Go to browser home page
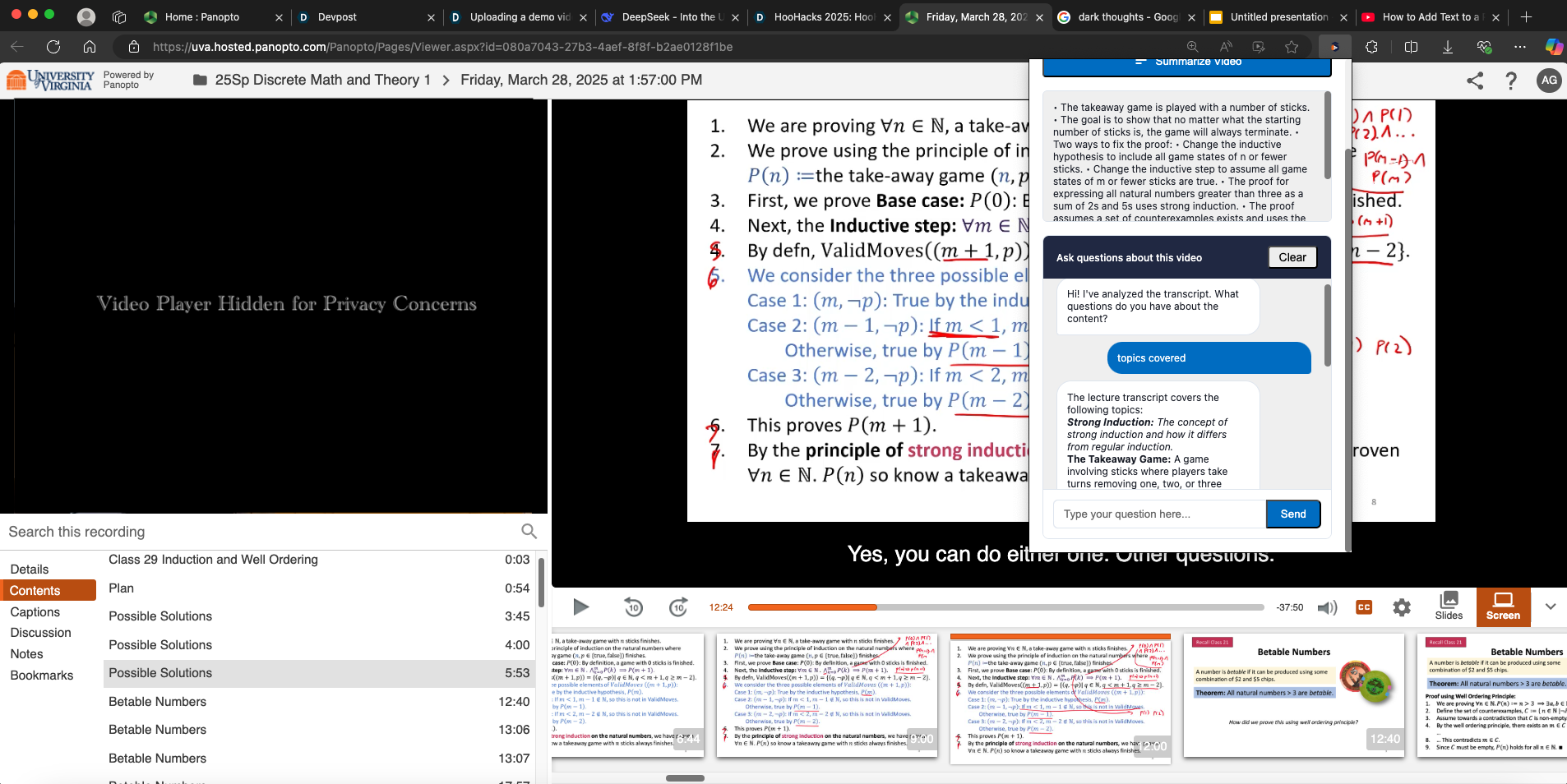Screen dimensions: 1567x784 [90, 47]
